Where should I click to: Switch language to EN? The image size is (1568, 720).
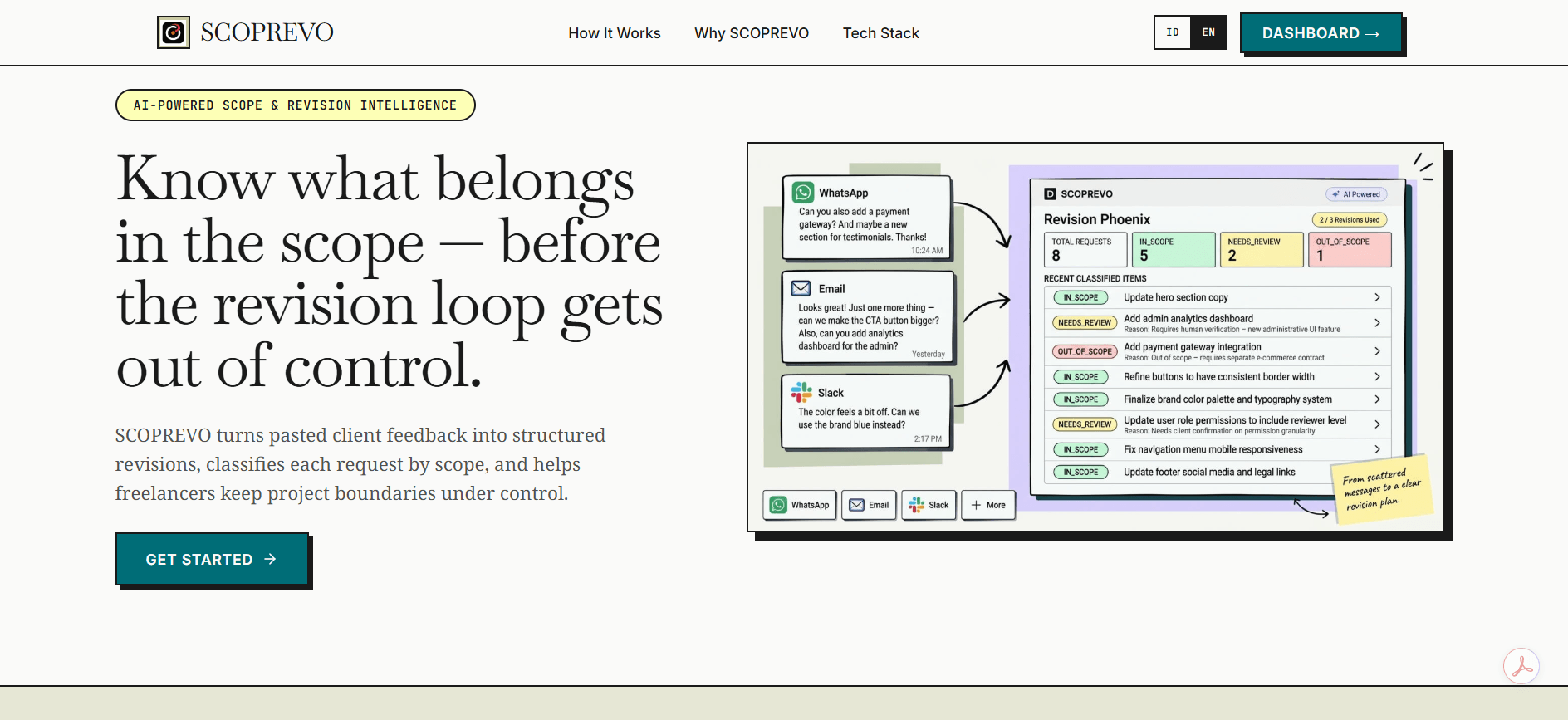(1208, 32)
